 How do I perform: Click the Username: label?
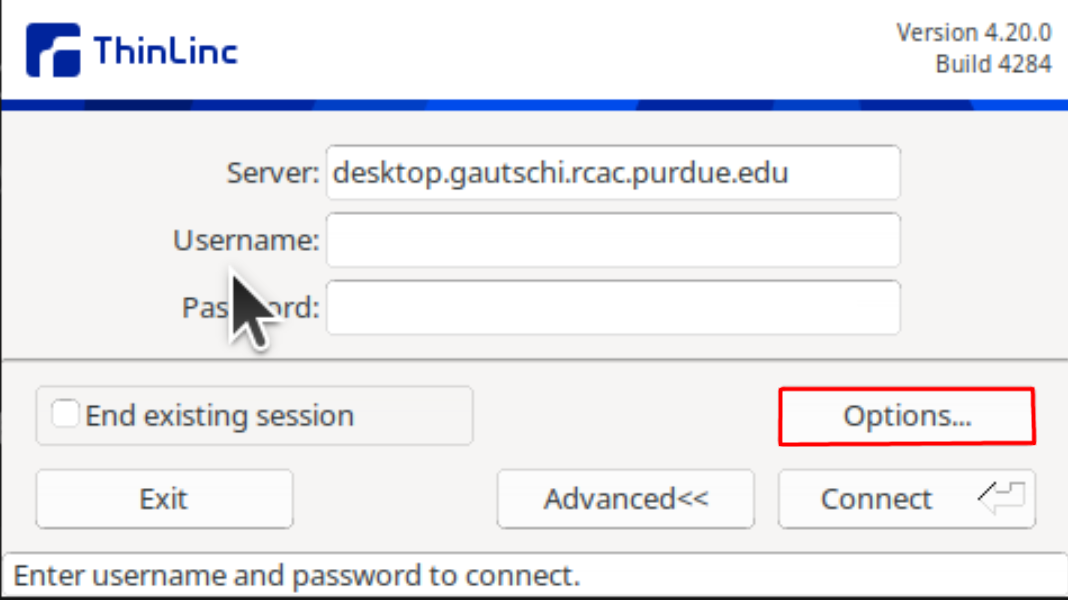tap(246, 240)
